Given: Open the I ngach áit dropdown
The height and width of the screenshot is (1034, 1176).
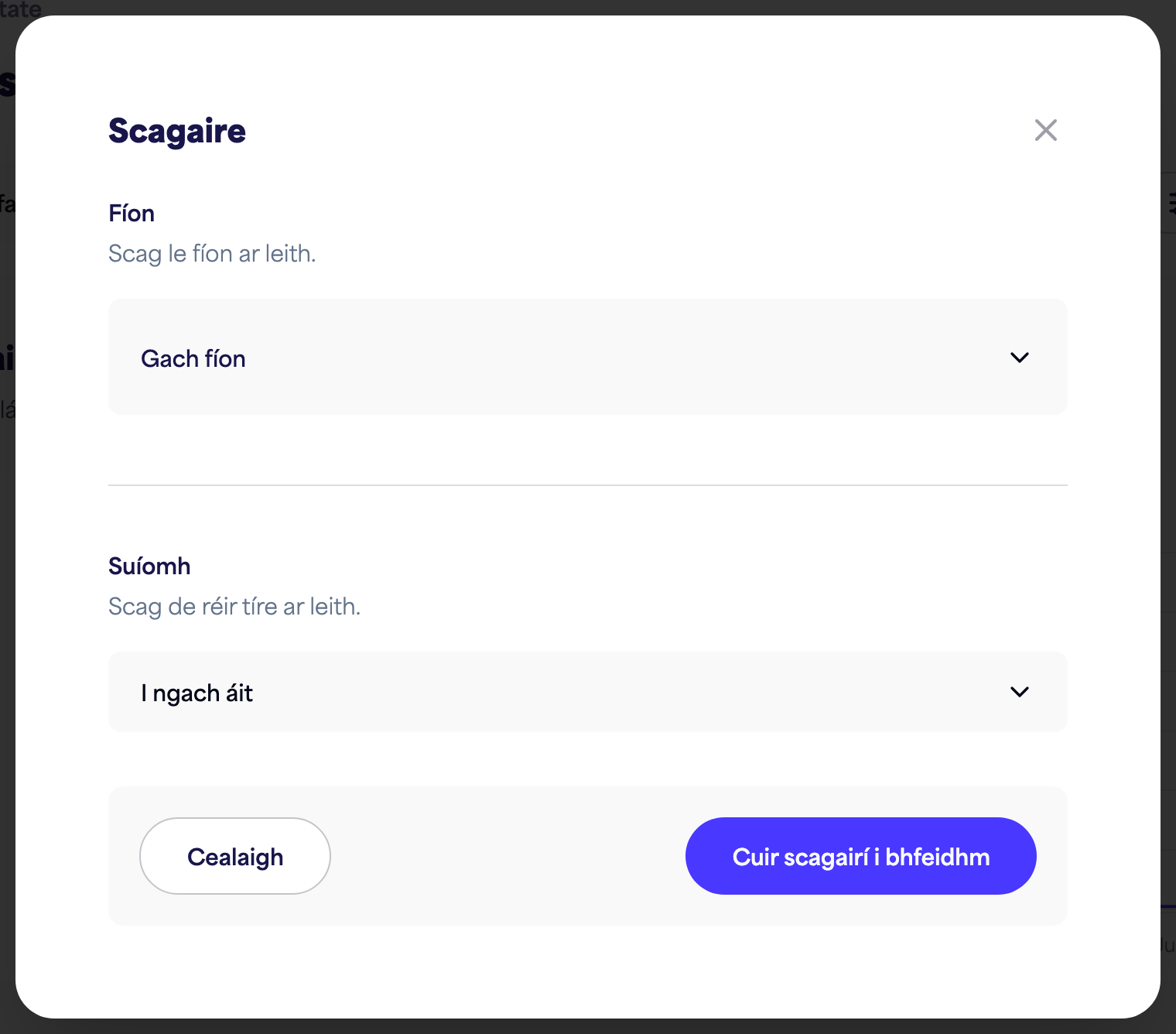Looking at the screenshot, I should [x=587, y=692].
